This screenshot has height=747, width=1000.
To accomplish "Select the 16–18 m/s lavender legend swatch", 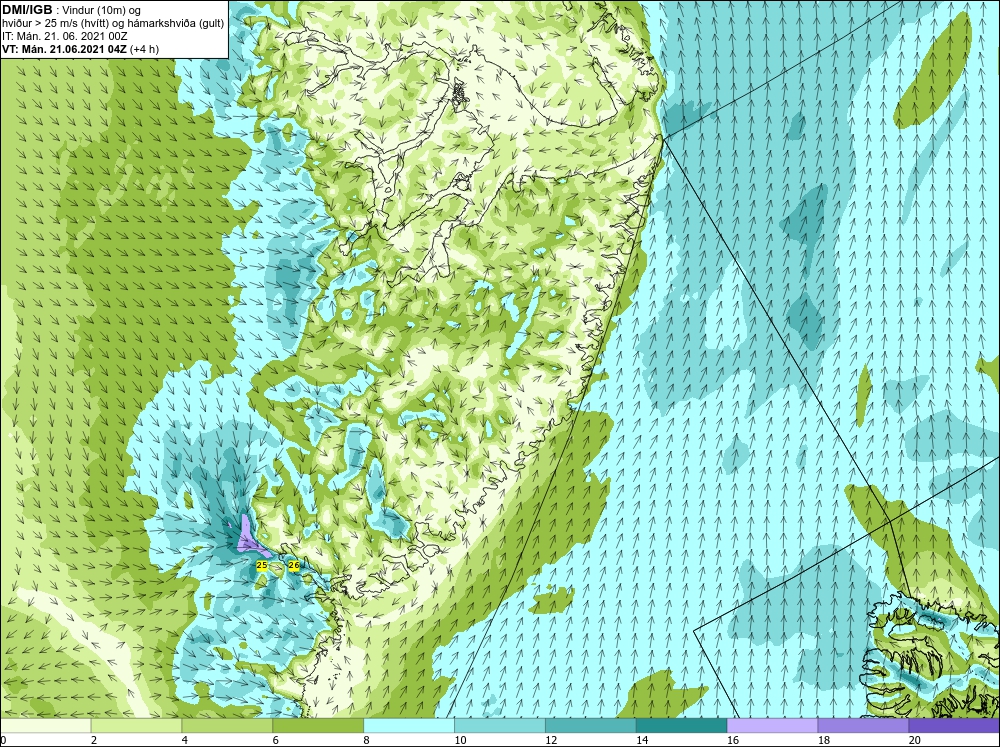I will tap(772, 725).
